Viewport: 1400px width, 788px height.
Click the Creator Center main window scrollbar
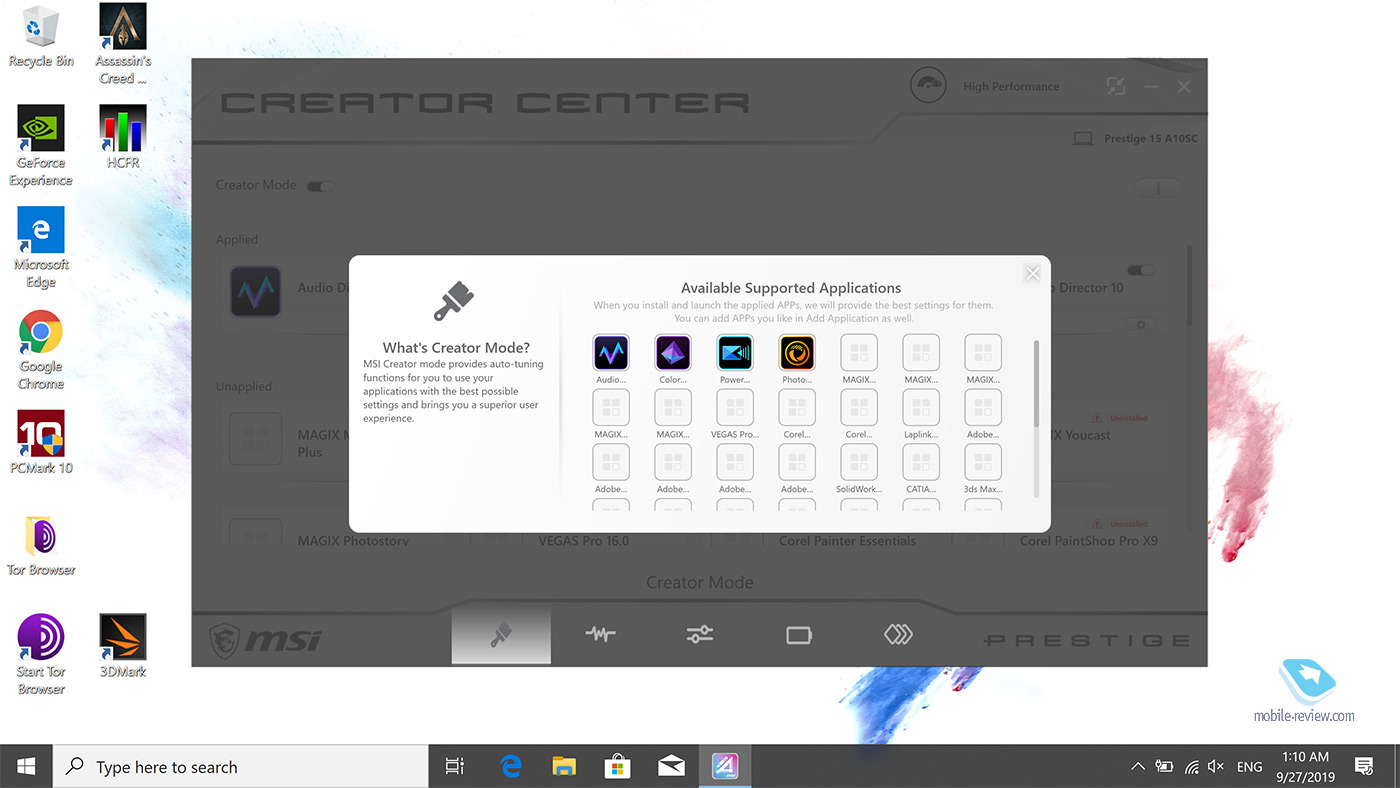(1189, 285)
